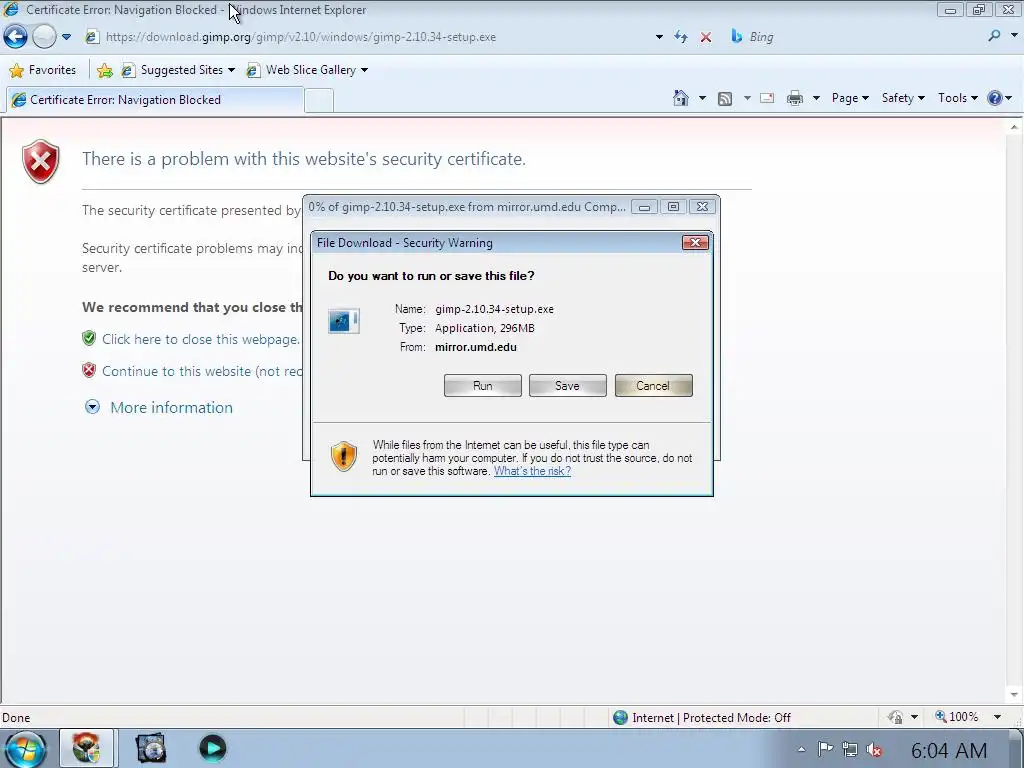This screenshot has width=1024, height=768.
Task: Expand the More information section
Action: 158,408
